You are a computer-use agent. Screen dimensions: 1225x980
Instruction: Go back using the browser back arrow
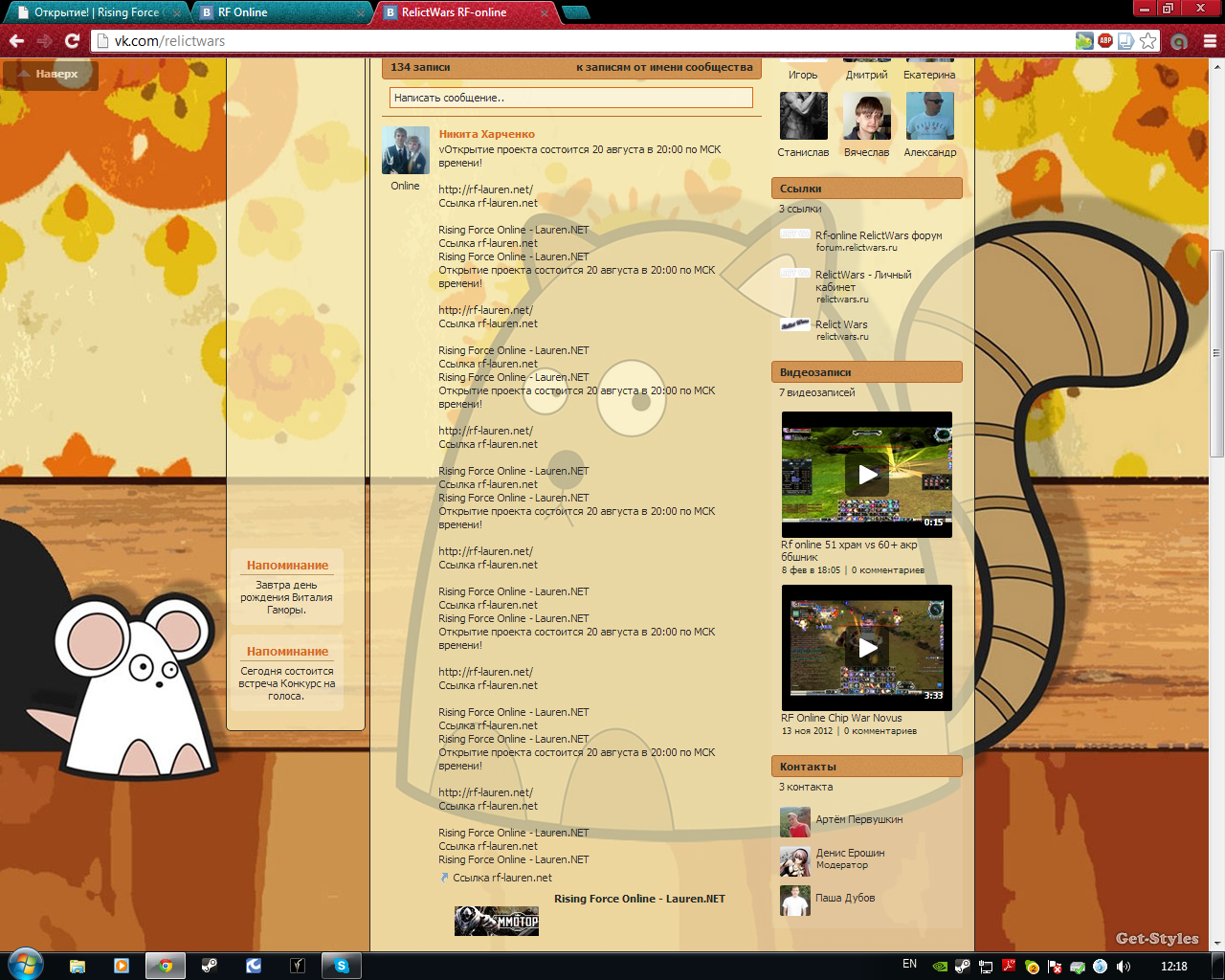click(16, 41)
